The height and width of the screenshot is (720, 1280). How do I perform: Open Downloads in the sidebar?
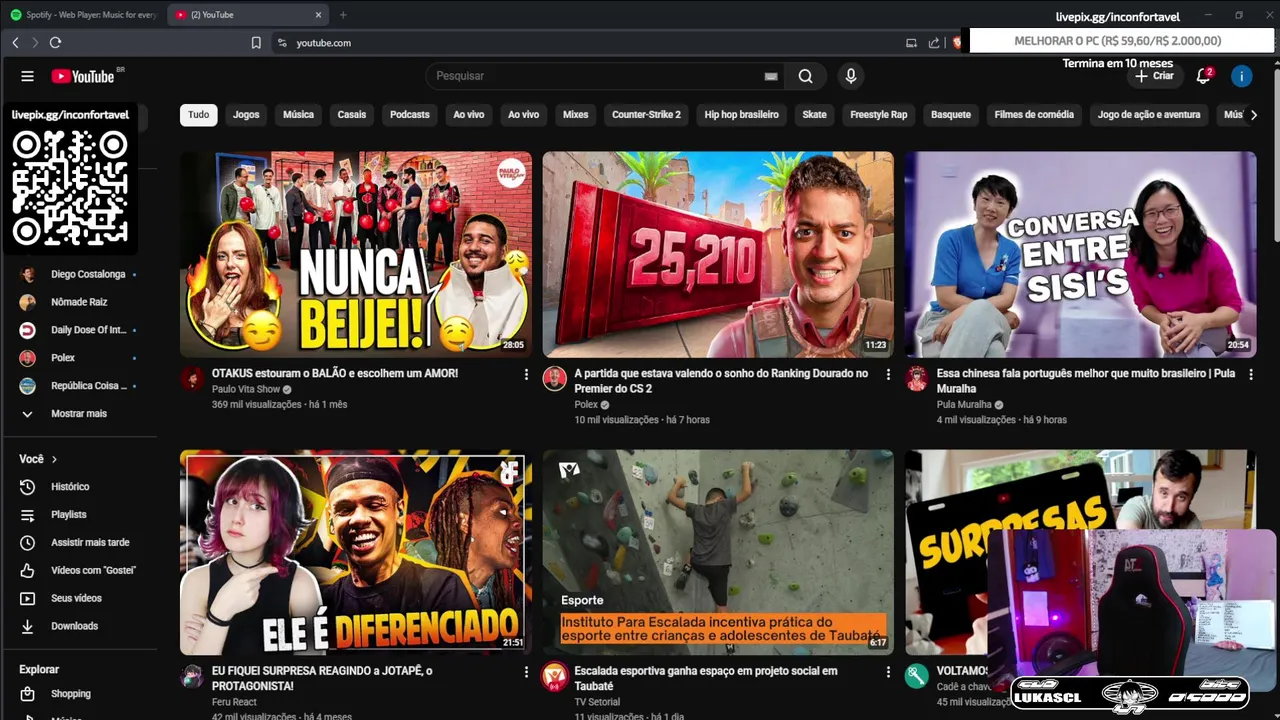[74, 626]
